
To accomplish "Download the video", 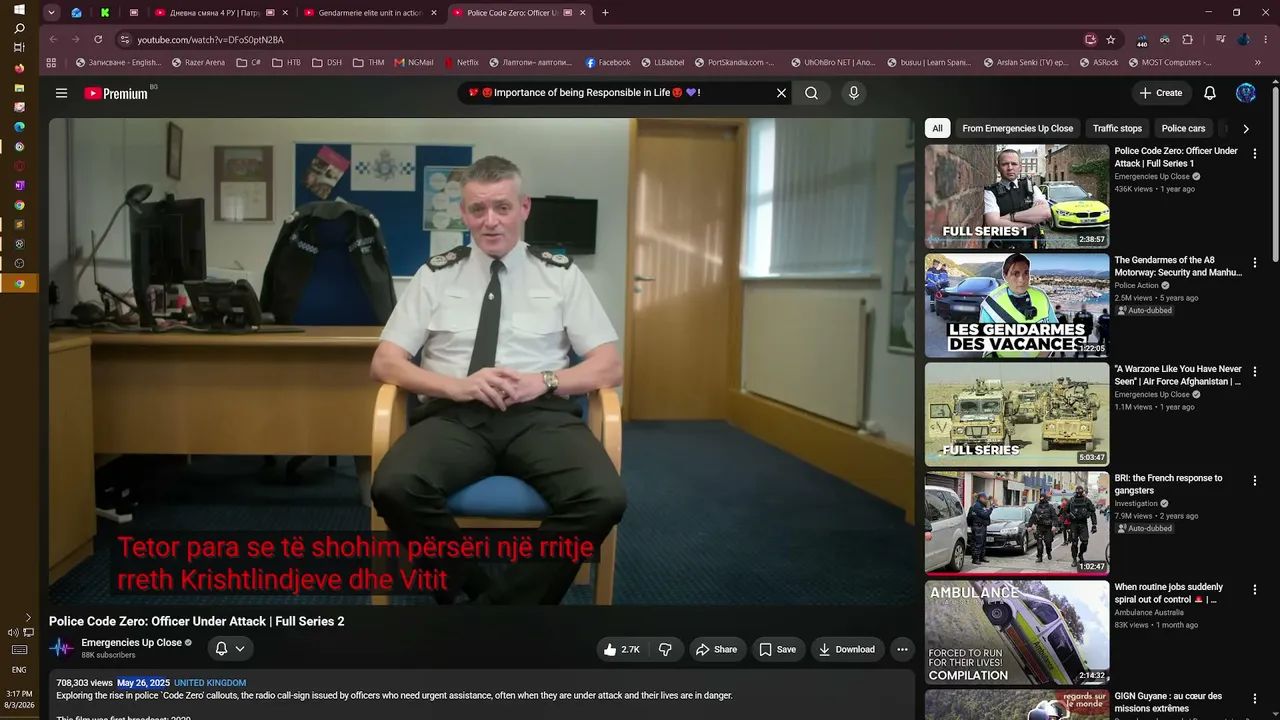I will click(847, 649).
